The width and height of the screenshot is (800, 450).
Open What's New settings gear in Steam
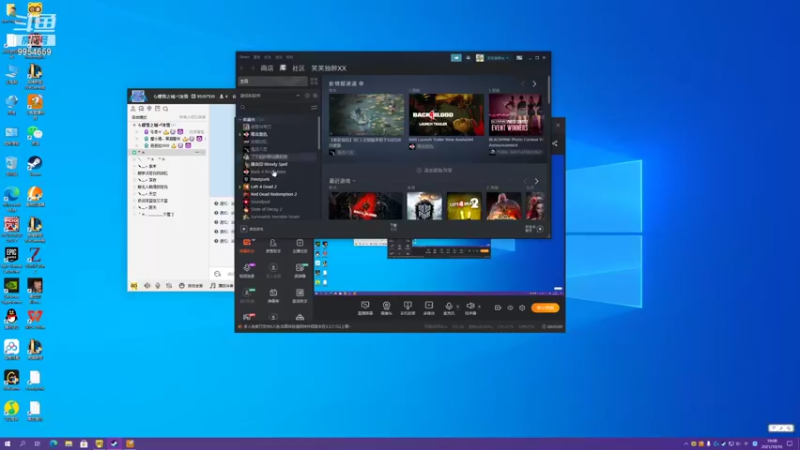click(361, 83)
